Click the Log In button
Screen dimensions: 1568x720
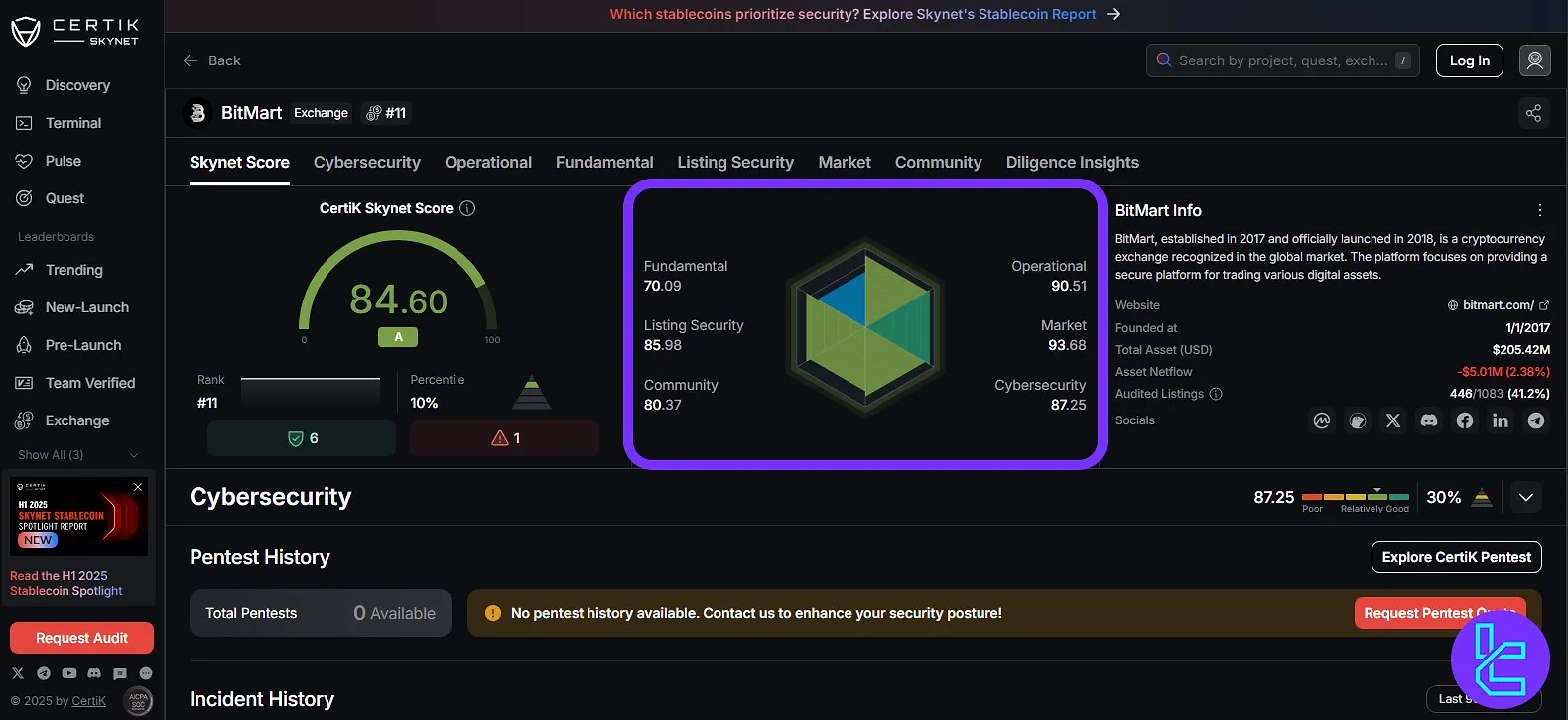pos(1470,60)
